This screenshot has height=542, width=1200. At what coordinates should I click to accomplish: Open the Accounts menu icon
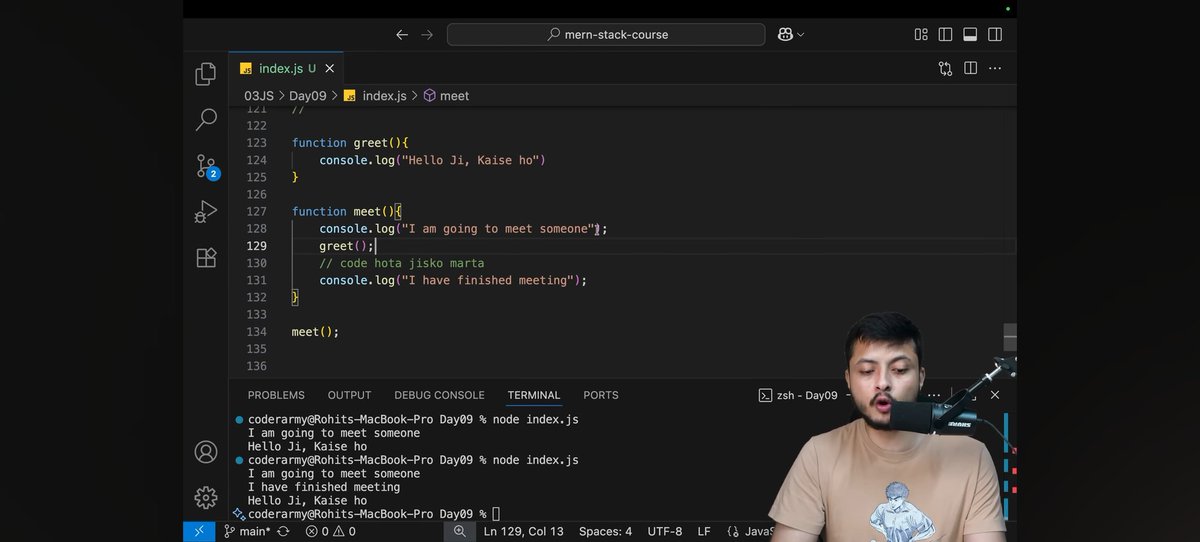[206, 452]
